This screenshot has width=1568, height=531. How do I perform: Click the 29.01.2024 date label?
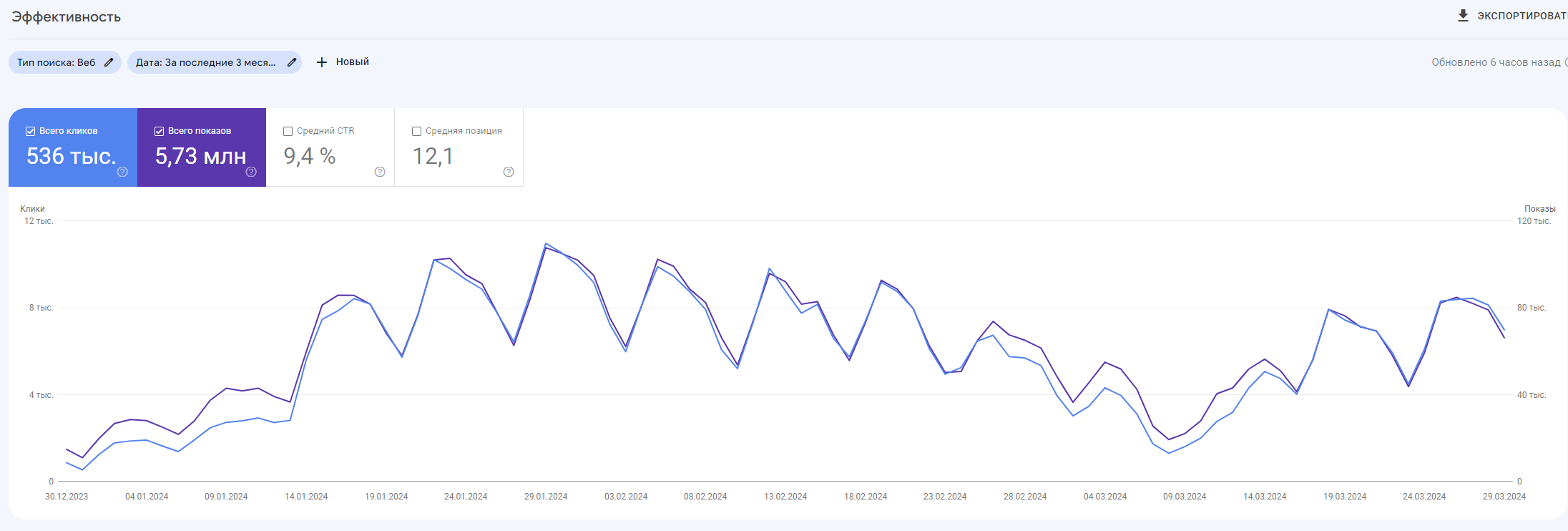[x=546, y=497]
